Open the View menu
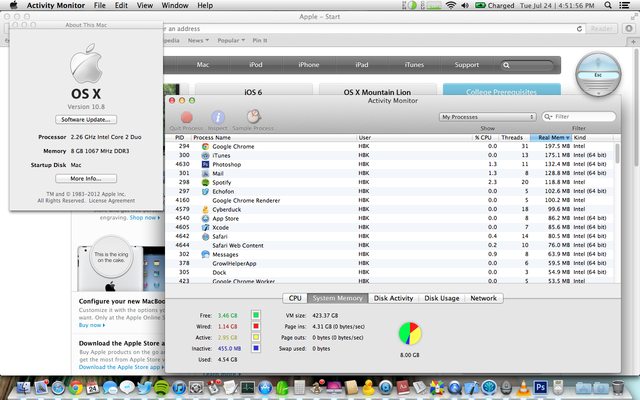 pyautogui.click(x=145, y=5)
